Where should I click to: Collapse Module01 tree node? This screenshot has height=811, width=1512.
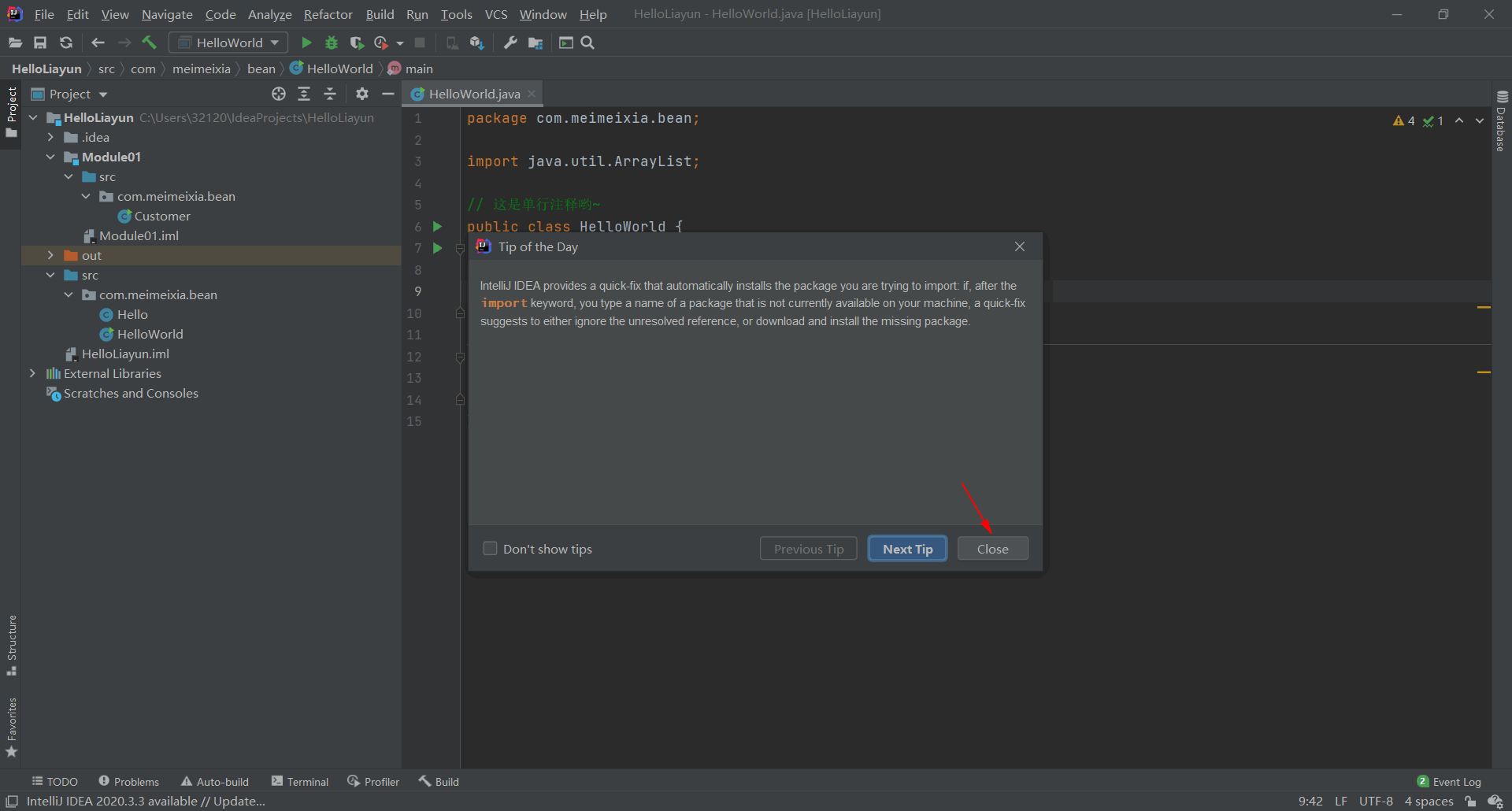[x=50, y=157]
